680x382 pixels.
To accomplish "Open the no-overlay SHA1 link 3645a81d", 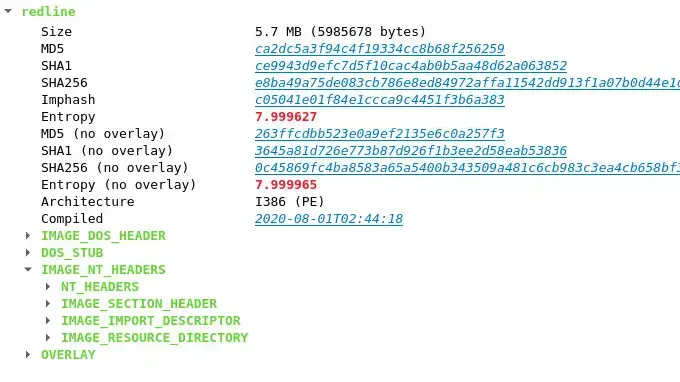I will coord(411,150).
